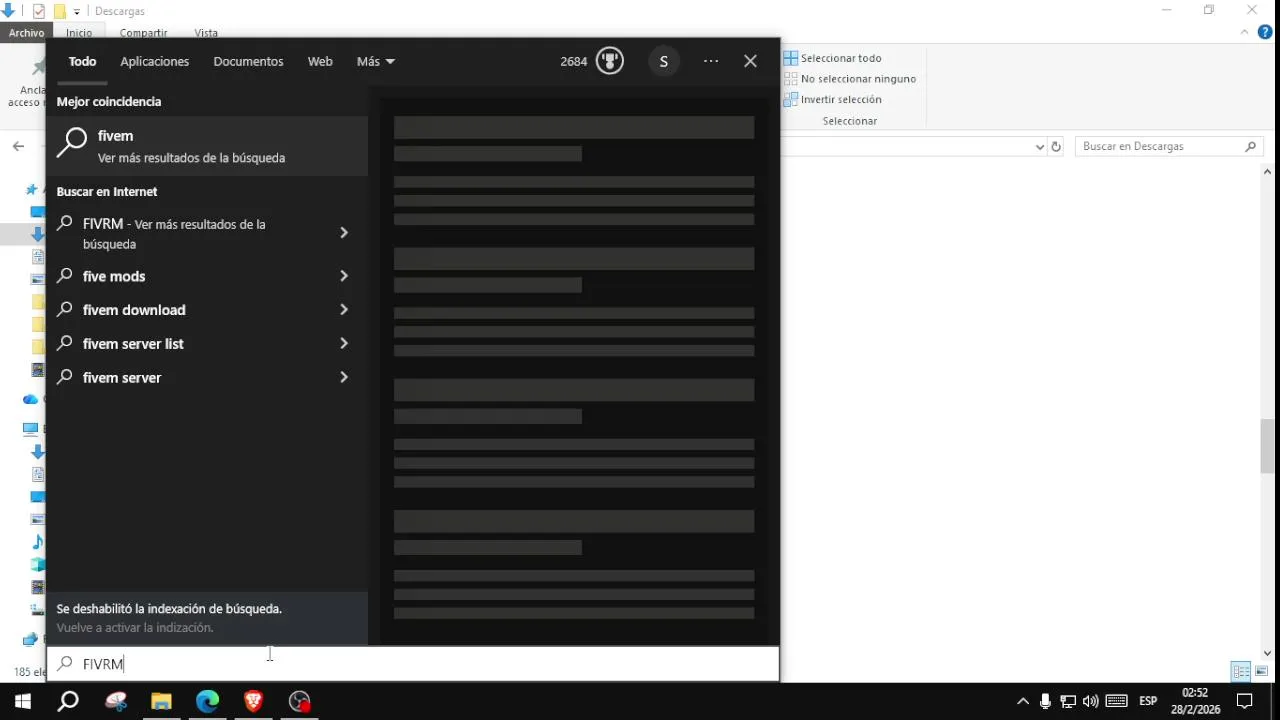Open the Archivo menu in Explorer
The width and height of the screenshot is (1280, 720).
click(26, 33)
